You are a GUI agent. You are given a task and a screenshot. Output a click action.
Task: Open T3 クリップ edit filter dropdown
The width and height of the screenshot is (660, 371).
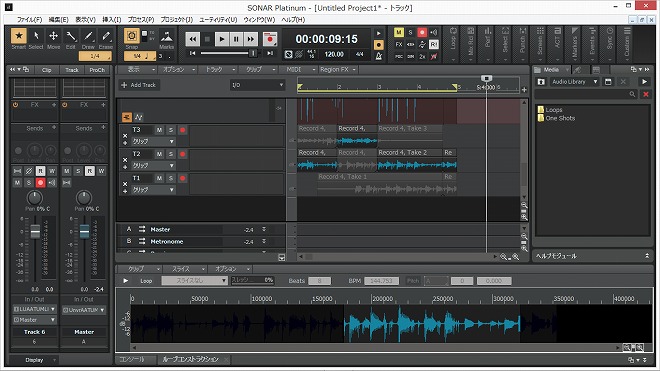153,141
